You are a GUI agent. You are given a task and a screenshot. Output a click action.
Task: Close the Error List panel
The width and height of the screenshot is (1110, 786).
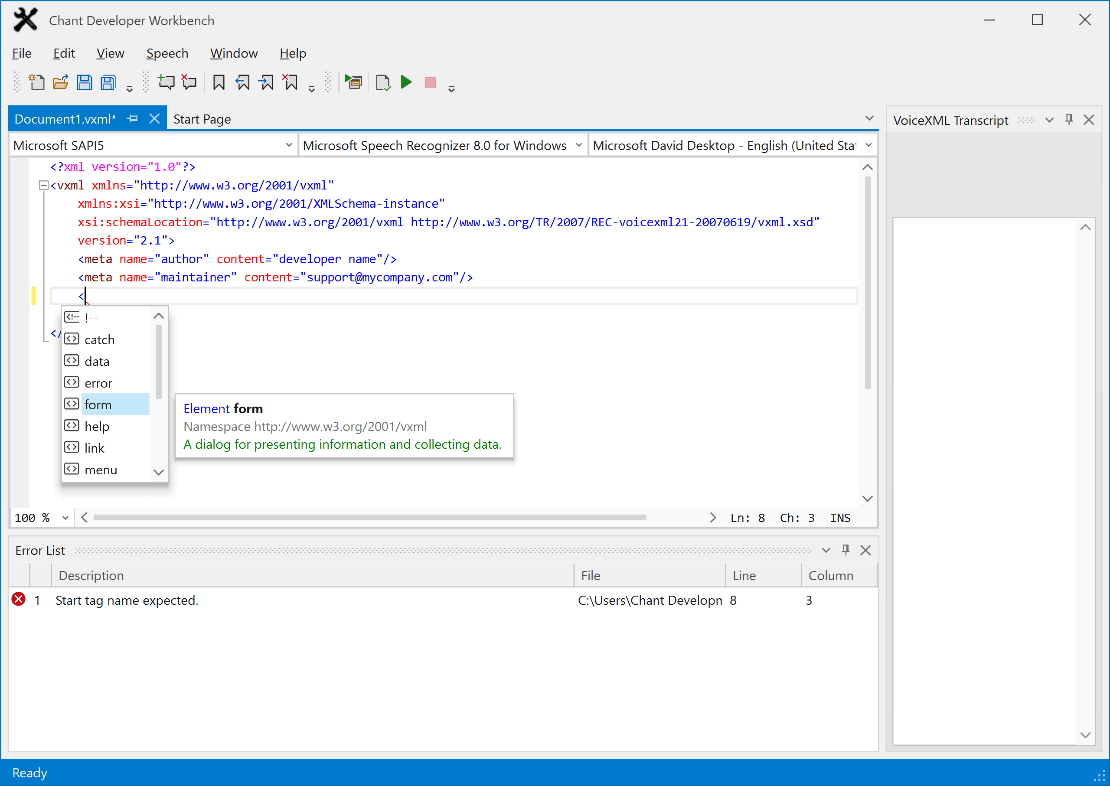tap(865, 550)
